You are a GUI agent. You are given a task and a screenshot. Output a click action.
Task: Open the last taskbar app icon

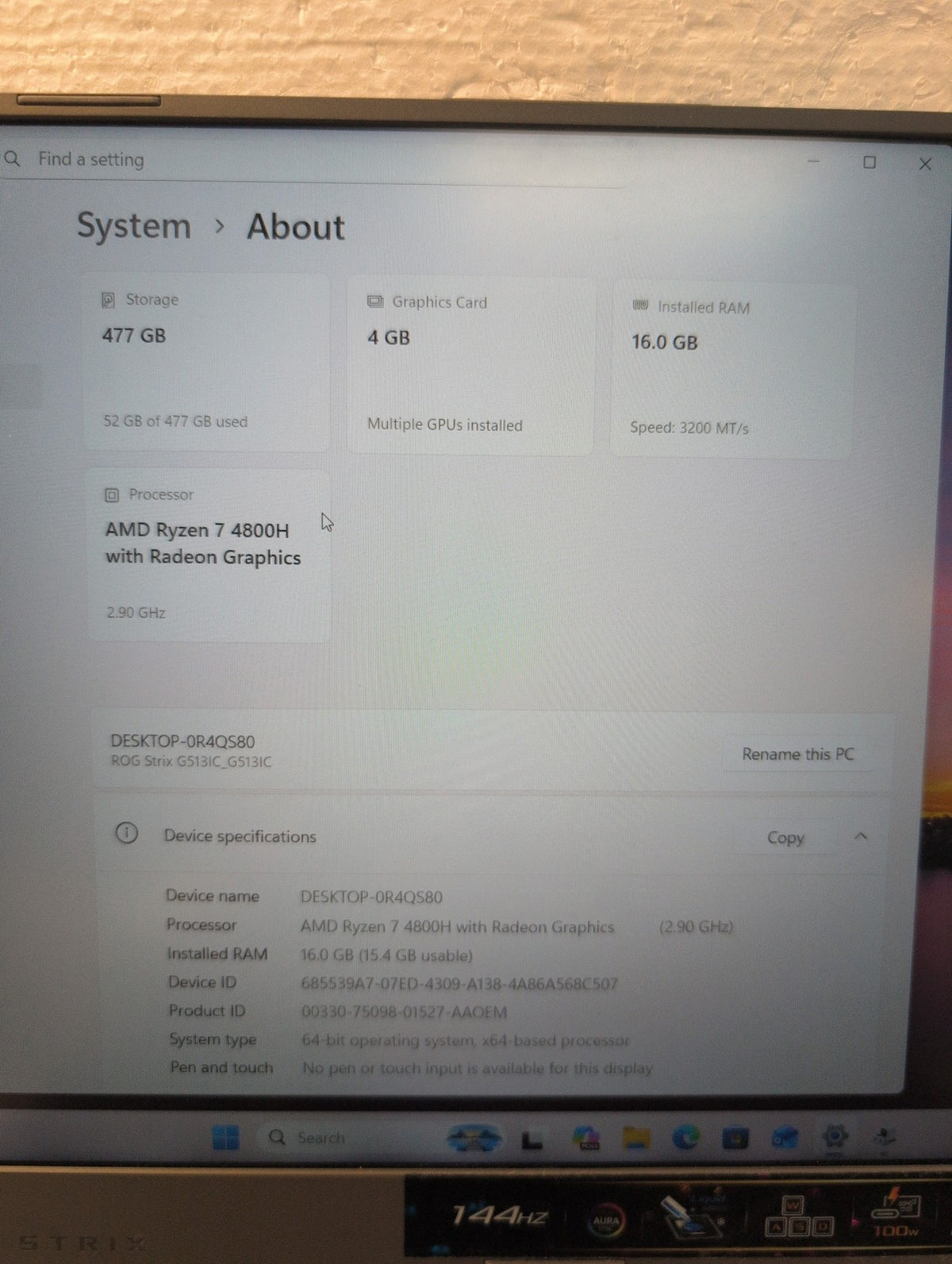pyautogui.click(x=884, y=1137)
